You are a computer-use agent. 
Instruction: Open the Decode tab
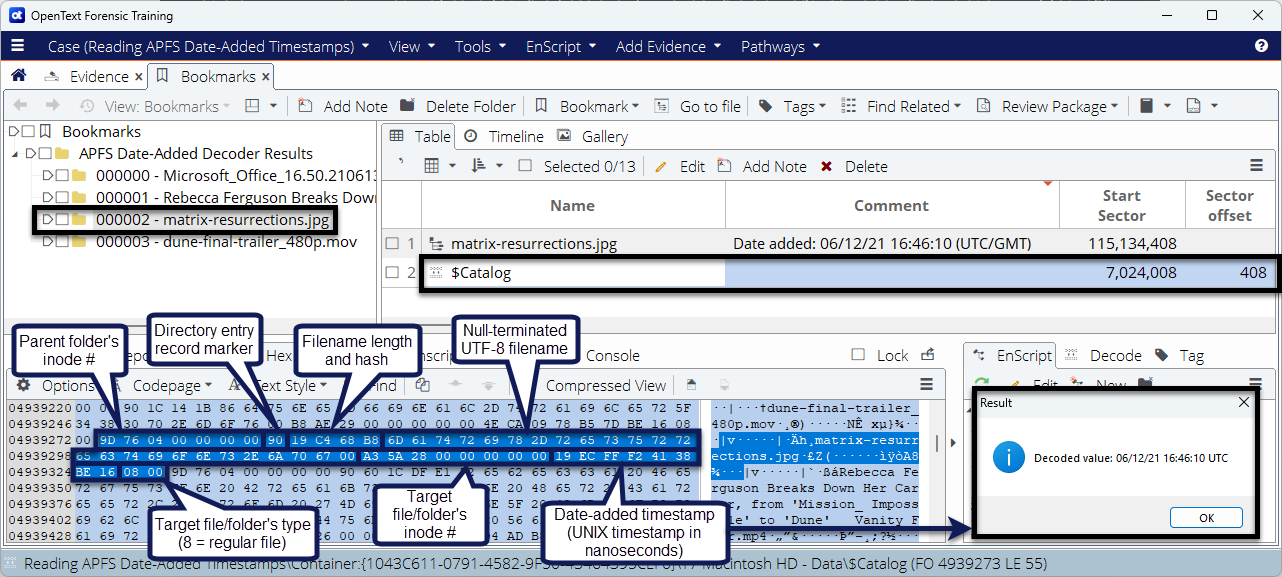click(x=1102, y=355)
